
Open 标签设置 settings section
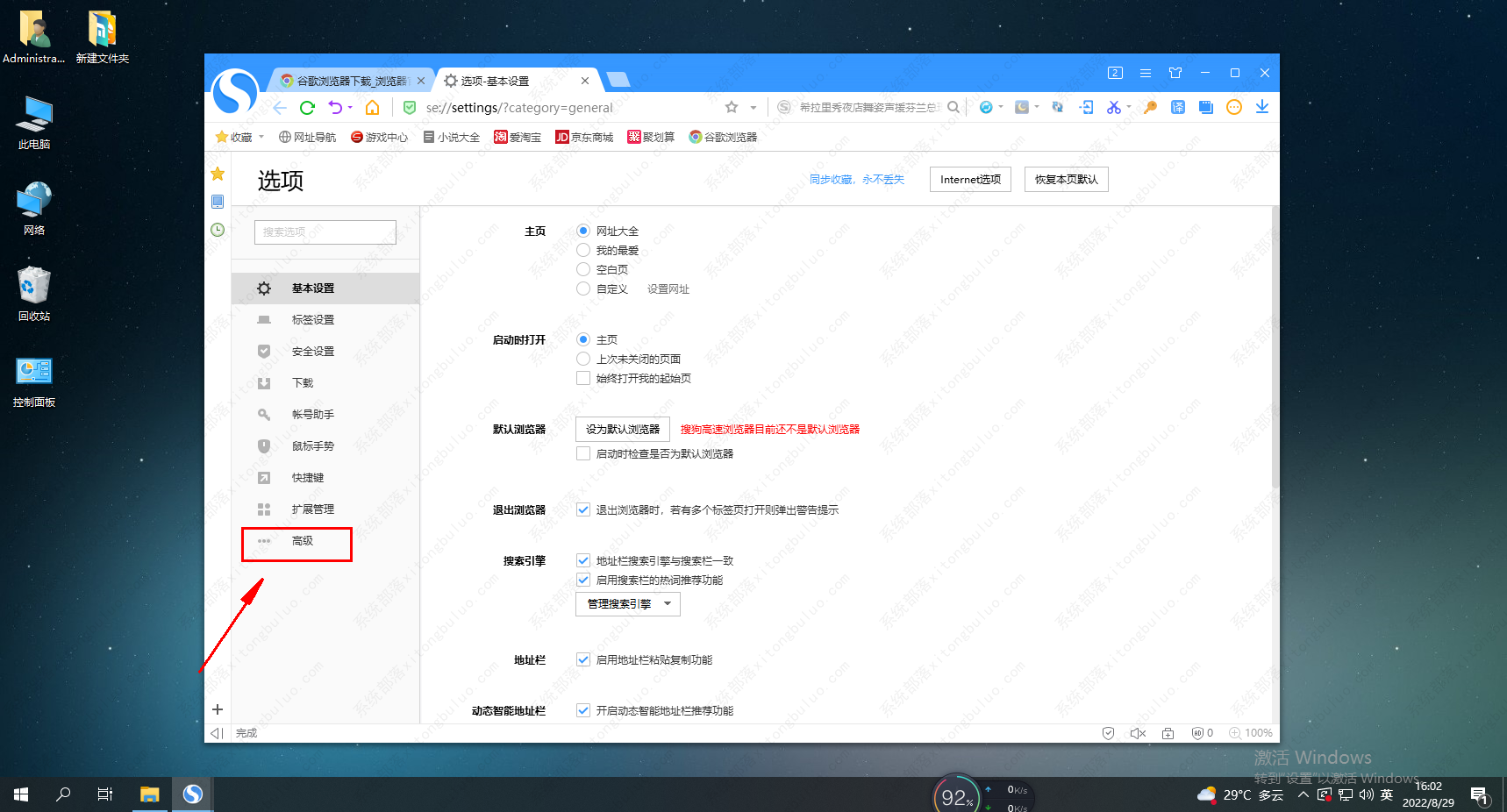[325, 320]
